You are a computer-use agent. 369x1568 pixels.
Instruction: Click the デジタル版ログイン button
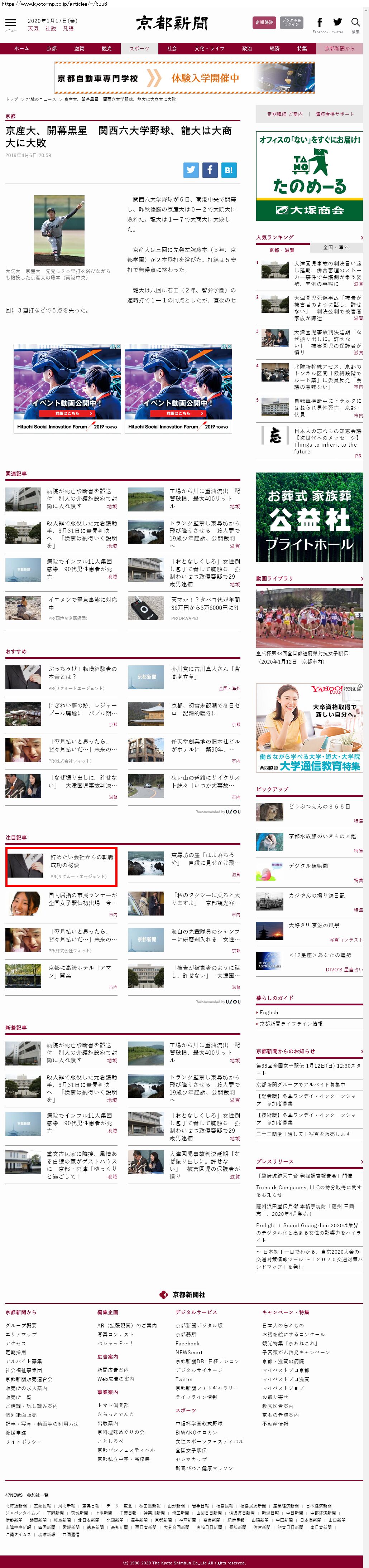click(x=292, y=23)
